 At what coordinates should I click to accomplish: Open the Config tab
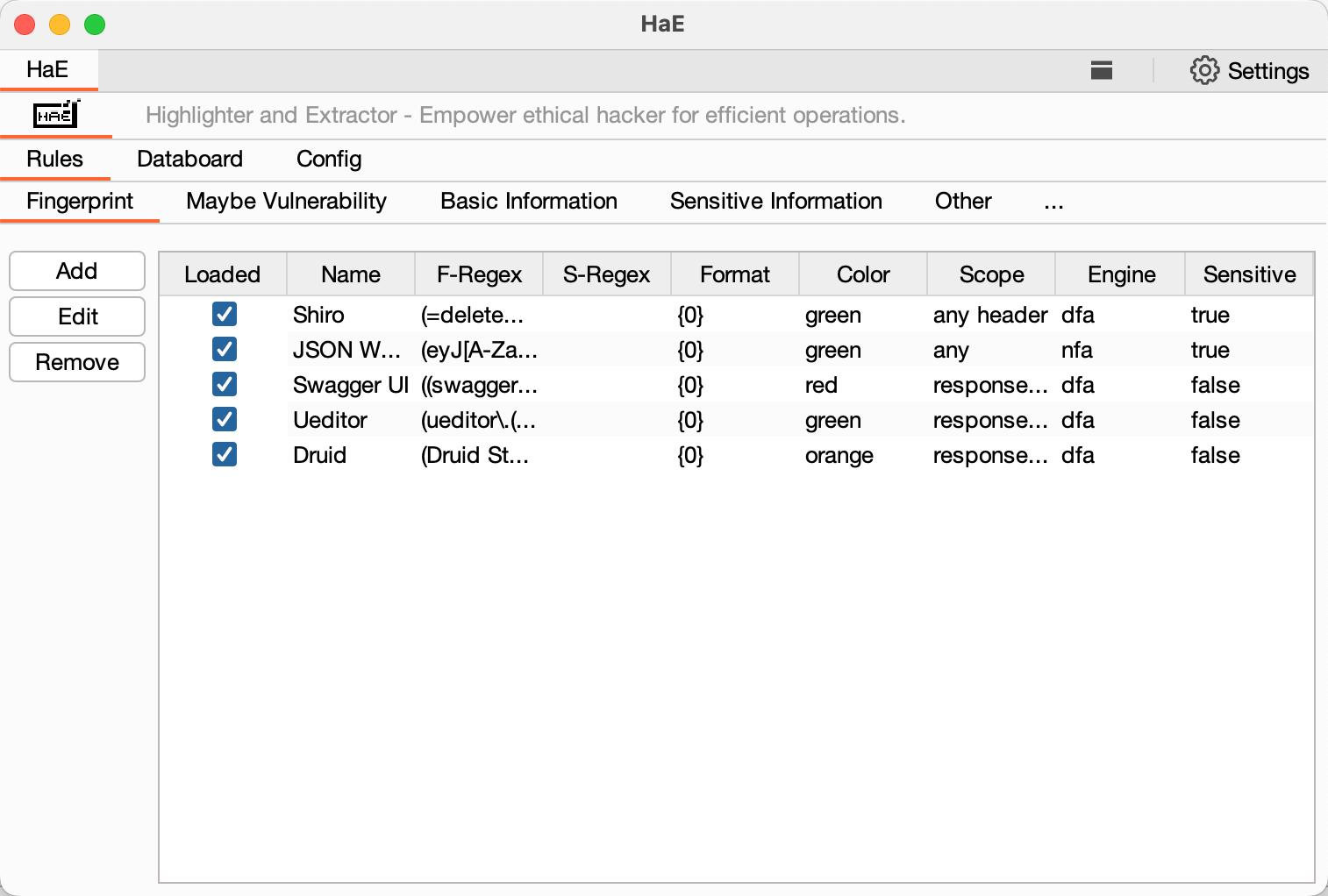click(x=329, y=160)
